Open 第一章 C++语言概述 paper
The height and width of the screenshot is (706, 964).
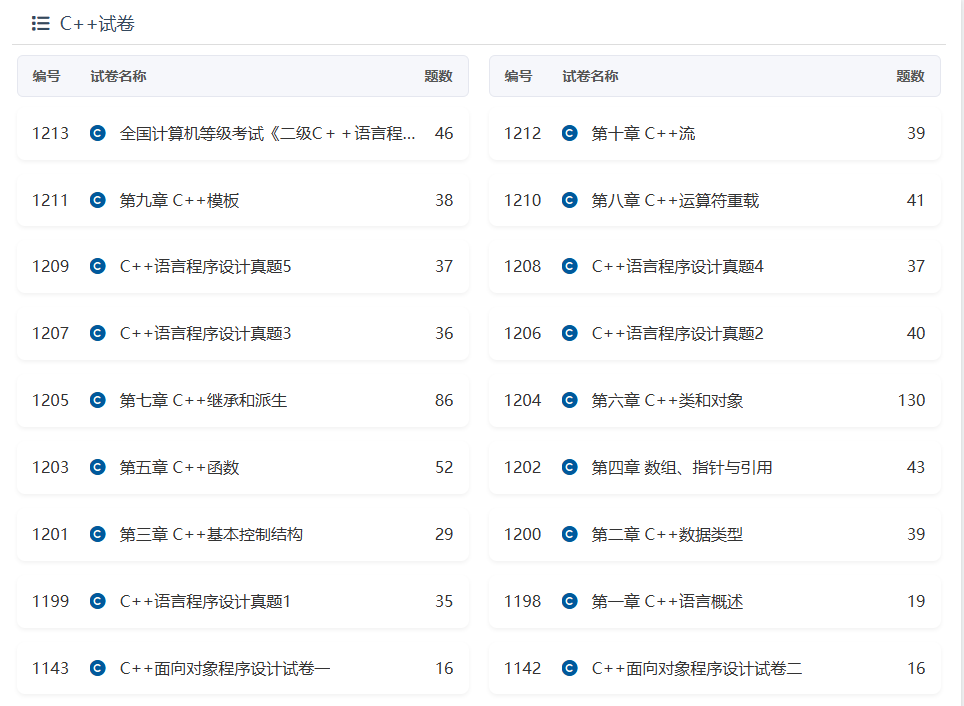point(667,601)
